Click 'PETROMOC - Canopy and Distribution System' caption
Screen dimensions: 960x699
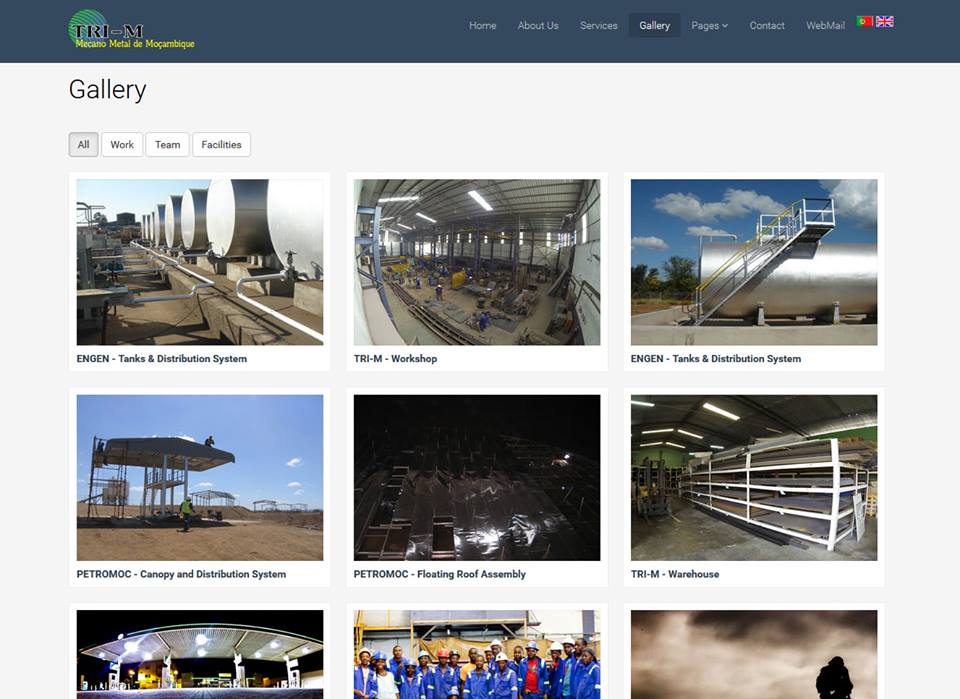pyautogui.click(x=181, y=574)
